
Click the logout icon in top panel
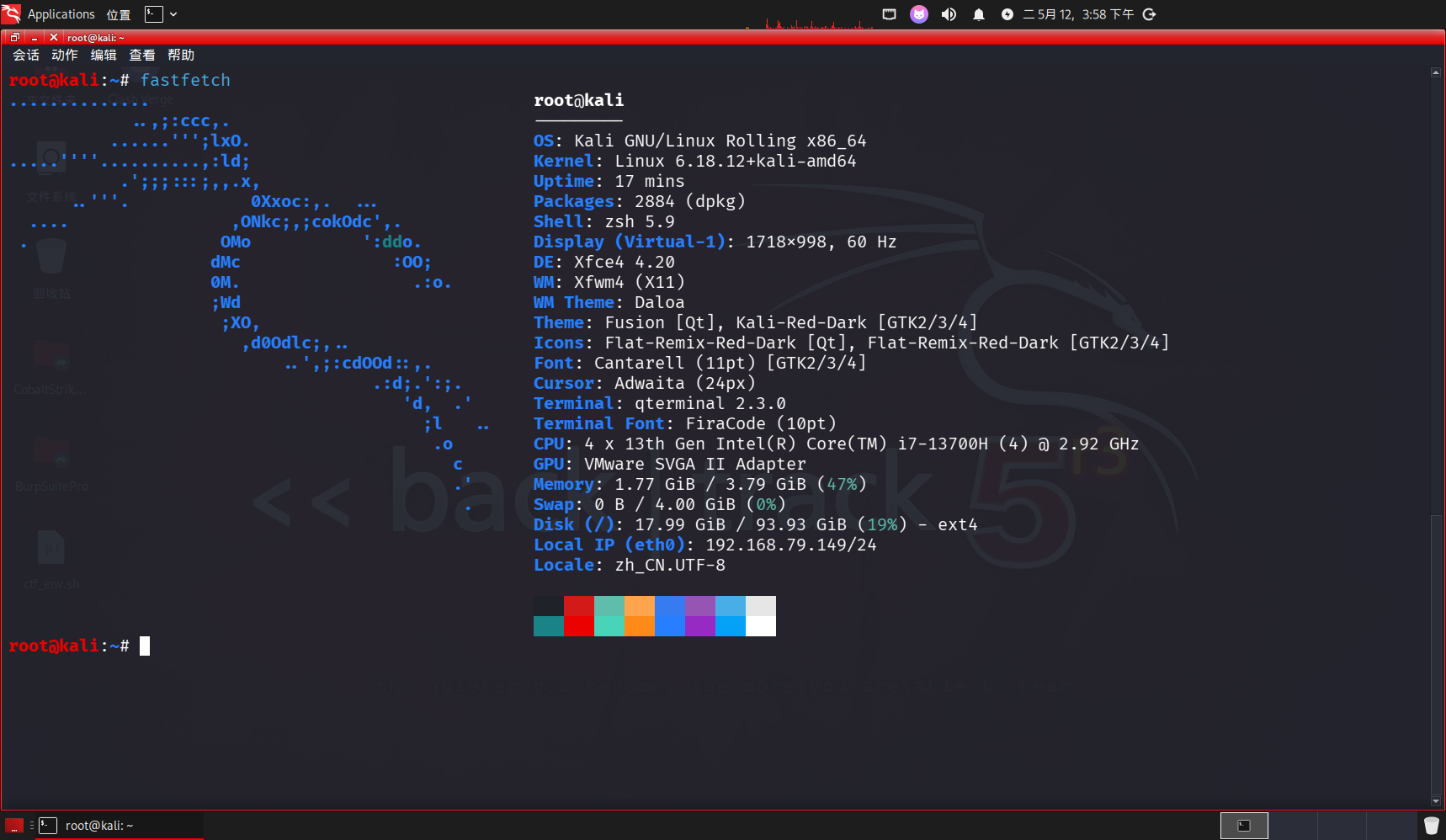[x=1149, y=14]
